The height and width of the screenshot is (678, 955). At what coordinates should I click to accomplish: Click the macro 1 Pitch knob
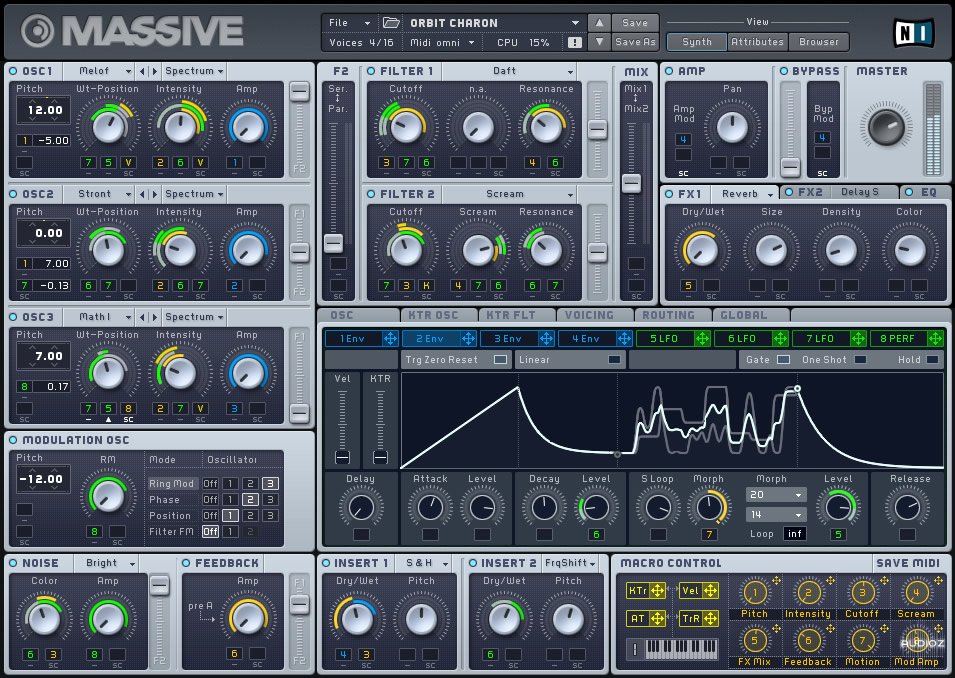click(755, 592)
